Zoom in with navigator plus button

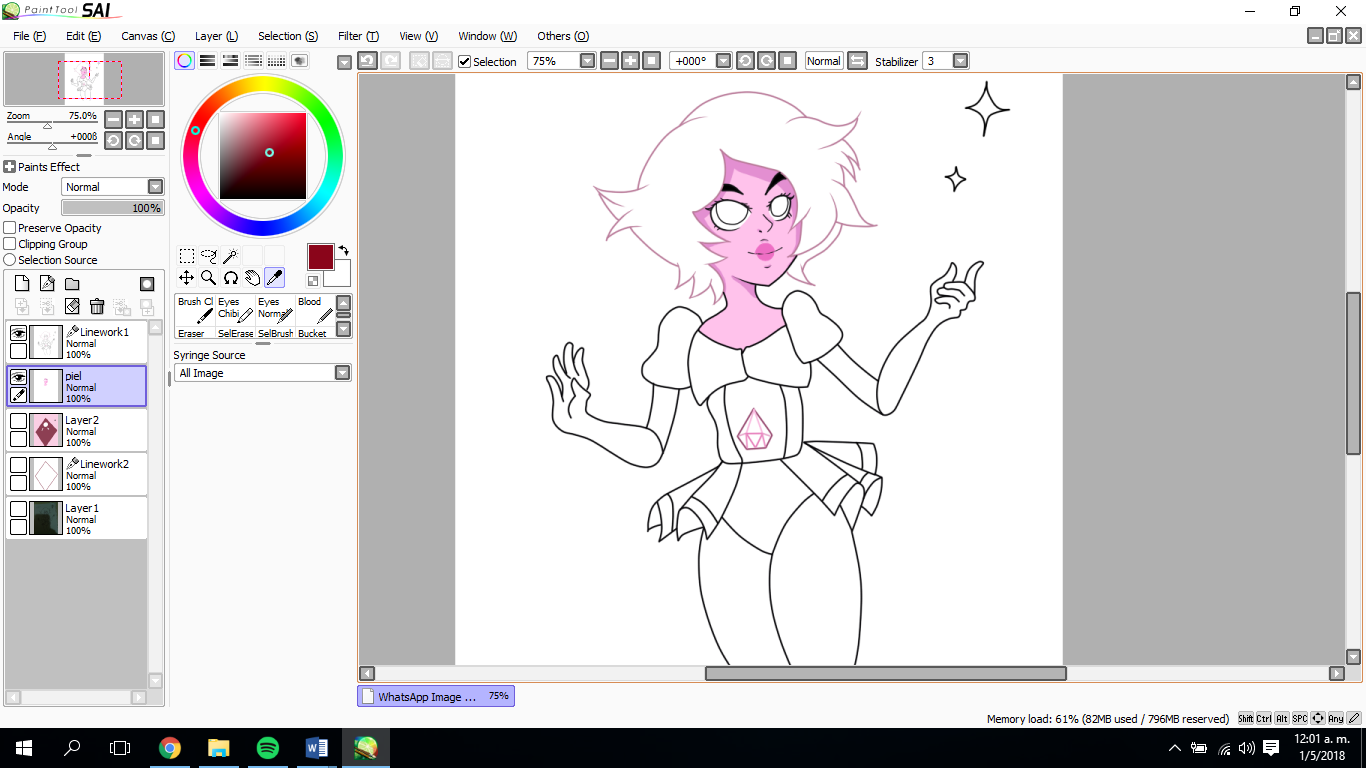point(134,119)
